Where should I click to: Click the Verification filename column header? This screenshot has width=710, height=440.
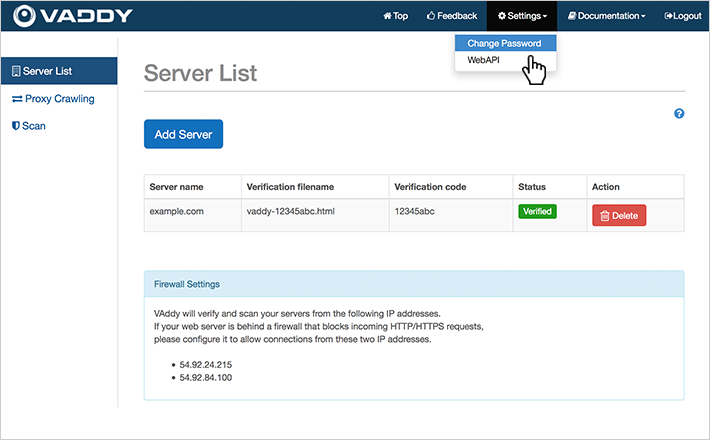click(315, 187)
